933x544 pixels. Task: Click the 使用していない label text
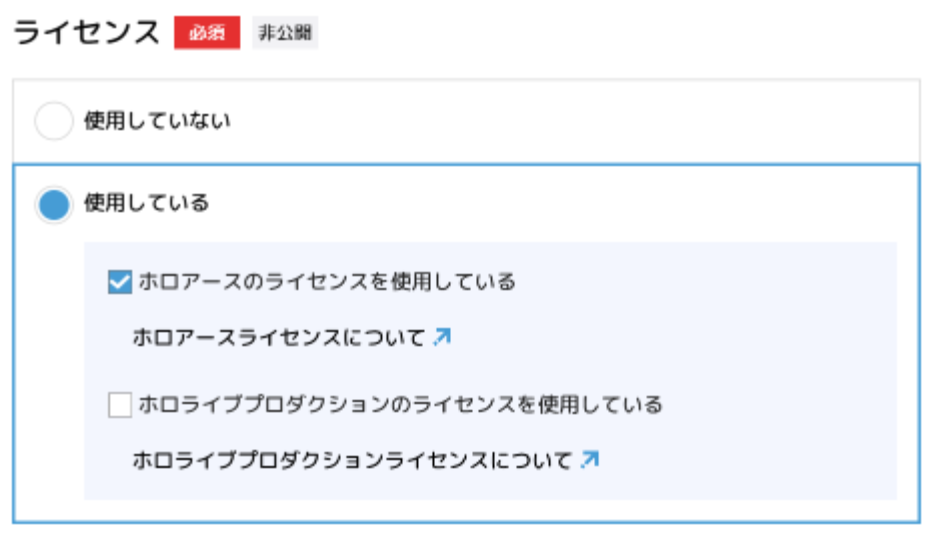pyautogui.click(x=157, y=122)
